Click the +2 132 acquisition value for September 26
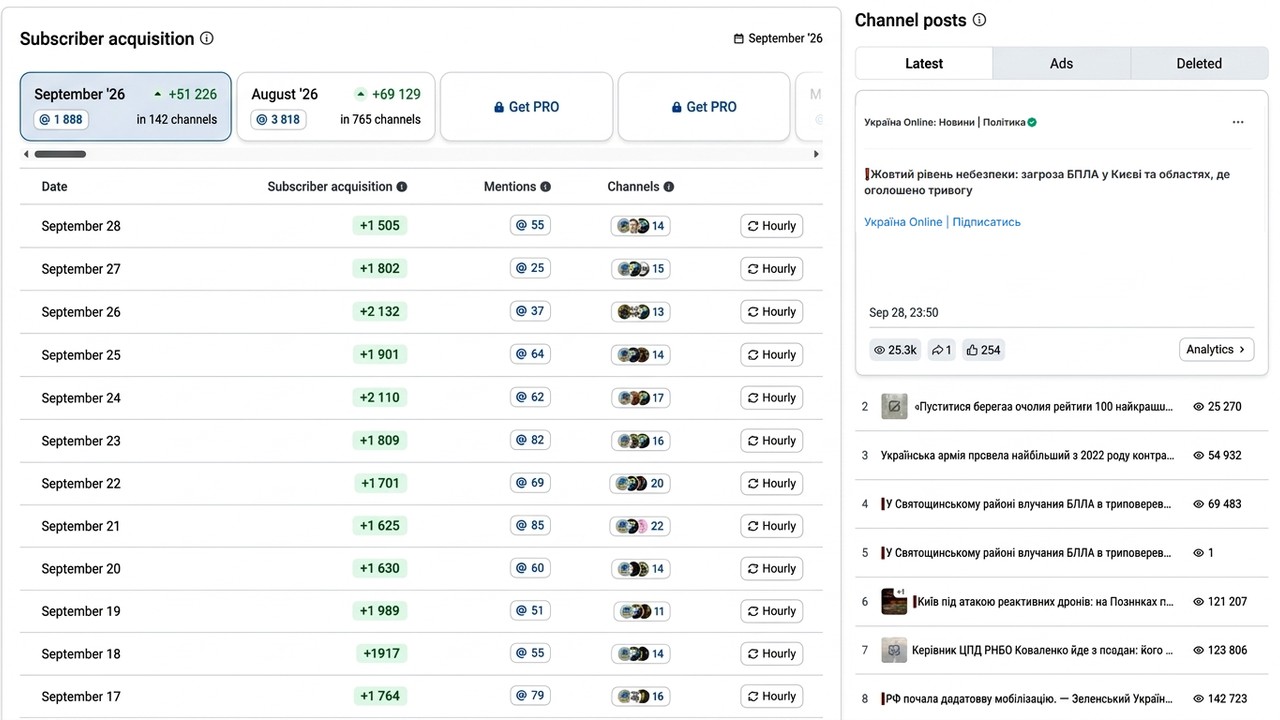The width and height of the screenshot is (1280, 720). coord(380,312)
